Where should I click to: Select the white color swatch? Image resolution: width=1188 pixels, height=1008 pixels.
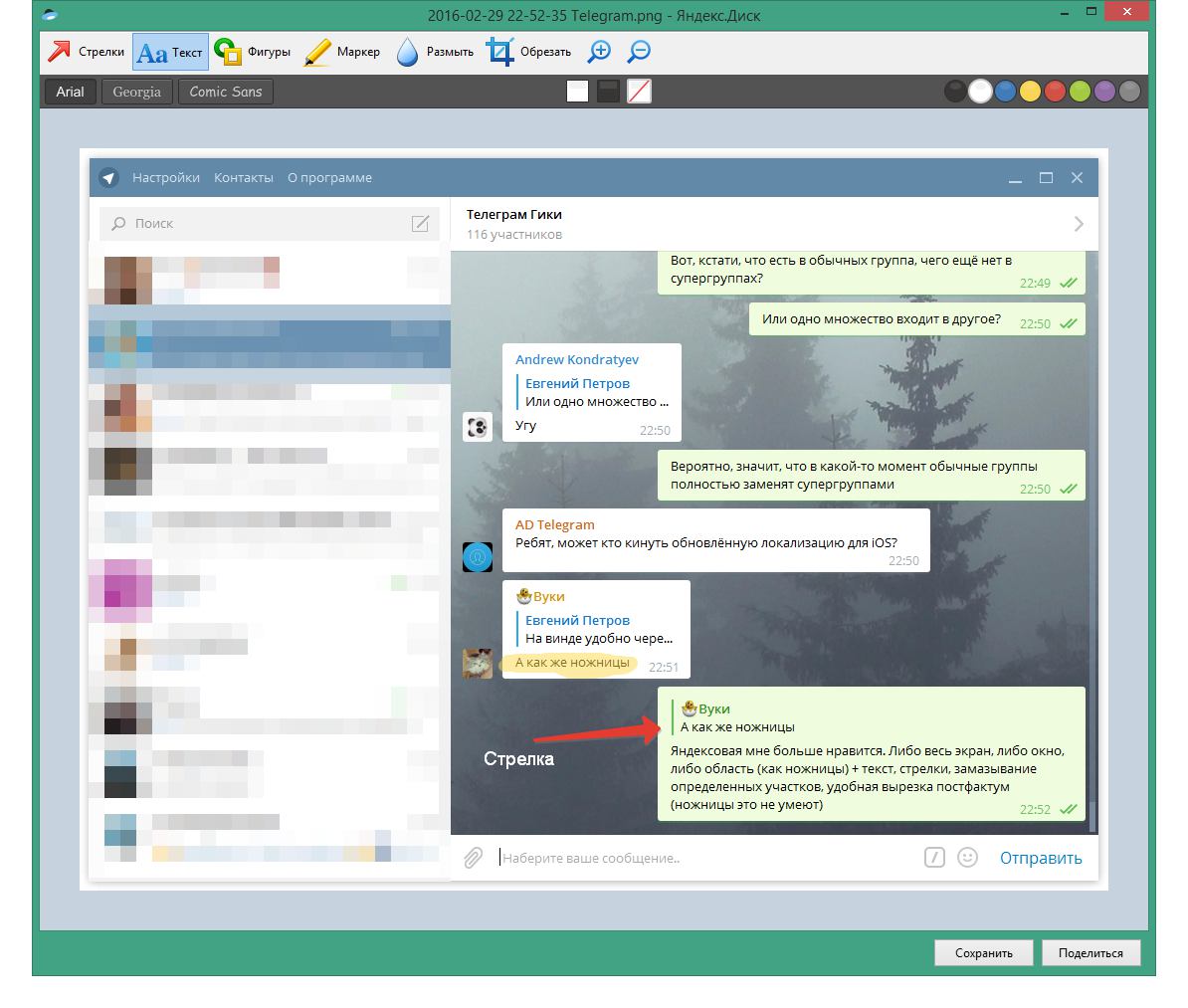(980, 91)
